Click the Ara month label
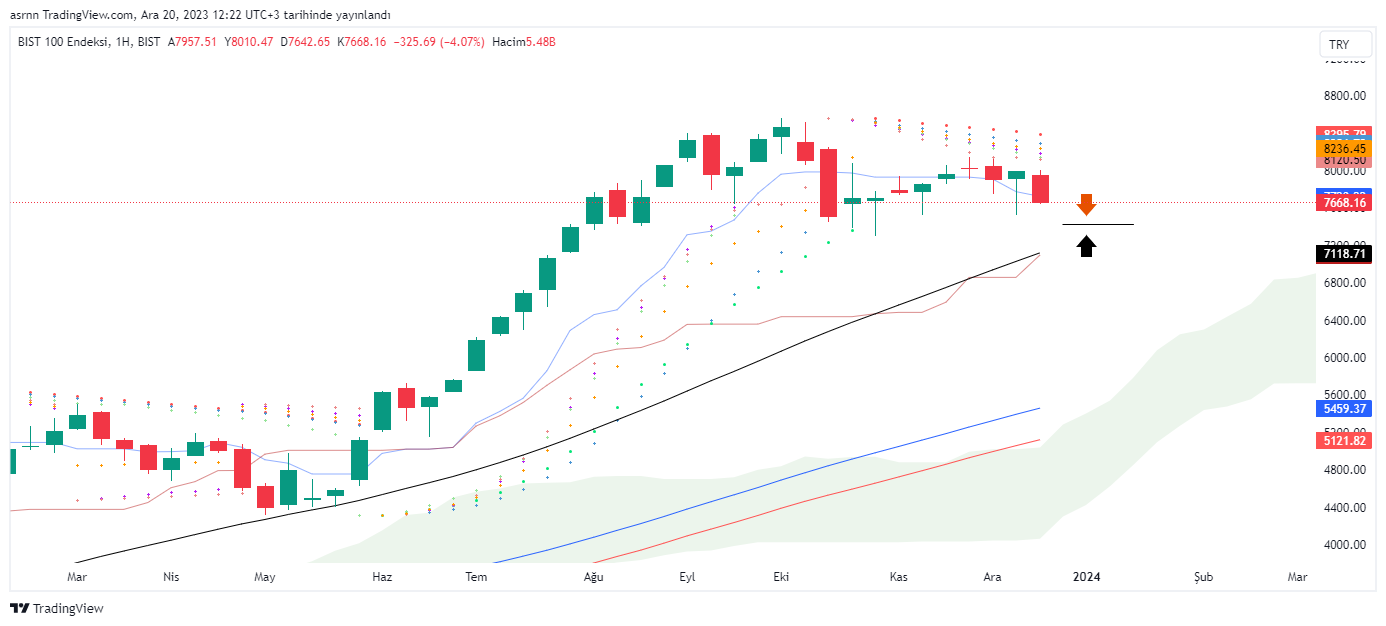The width and height of the screenshot is (1386, 626). 993,577
